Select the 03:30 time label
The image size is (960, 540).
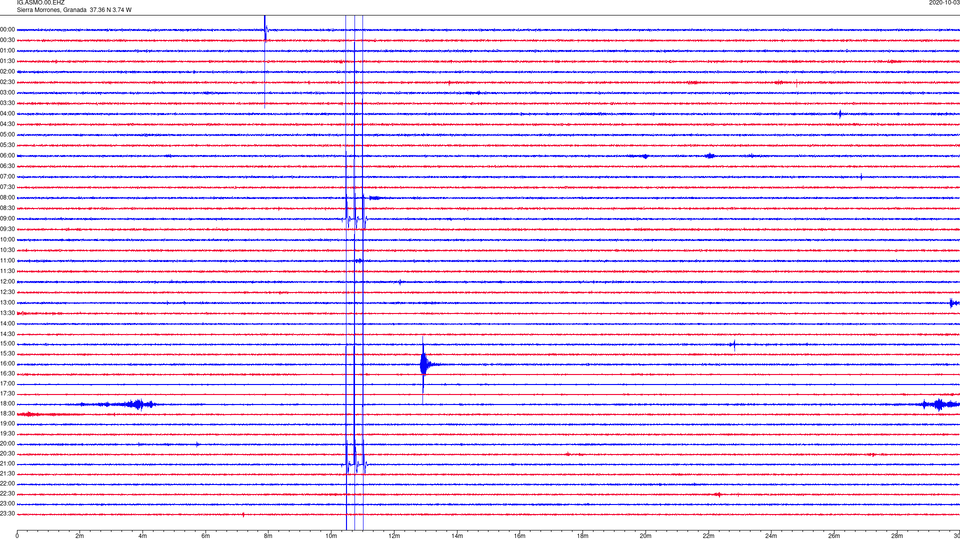(x=7, y=103)
